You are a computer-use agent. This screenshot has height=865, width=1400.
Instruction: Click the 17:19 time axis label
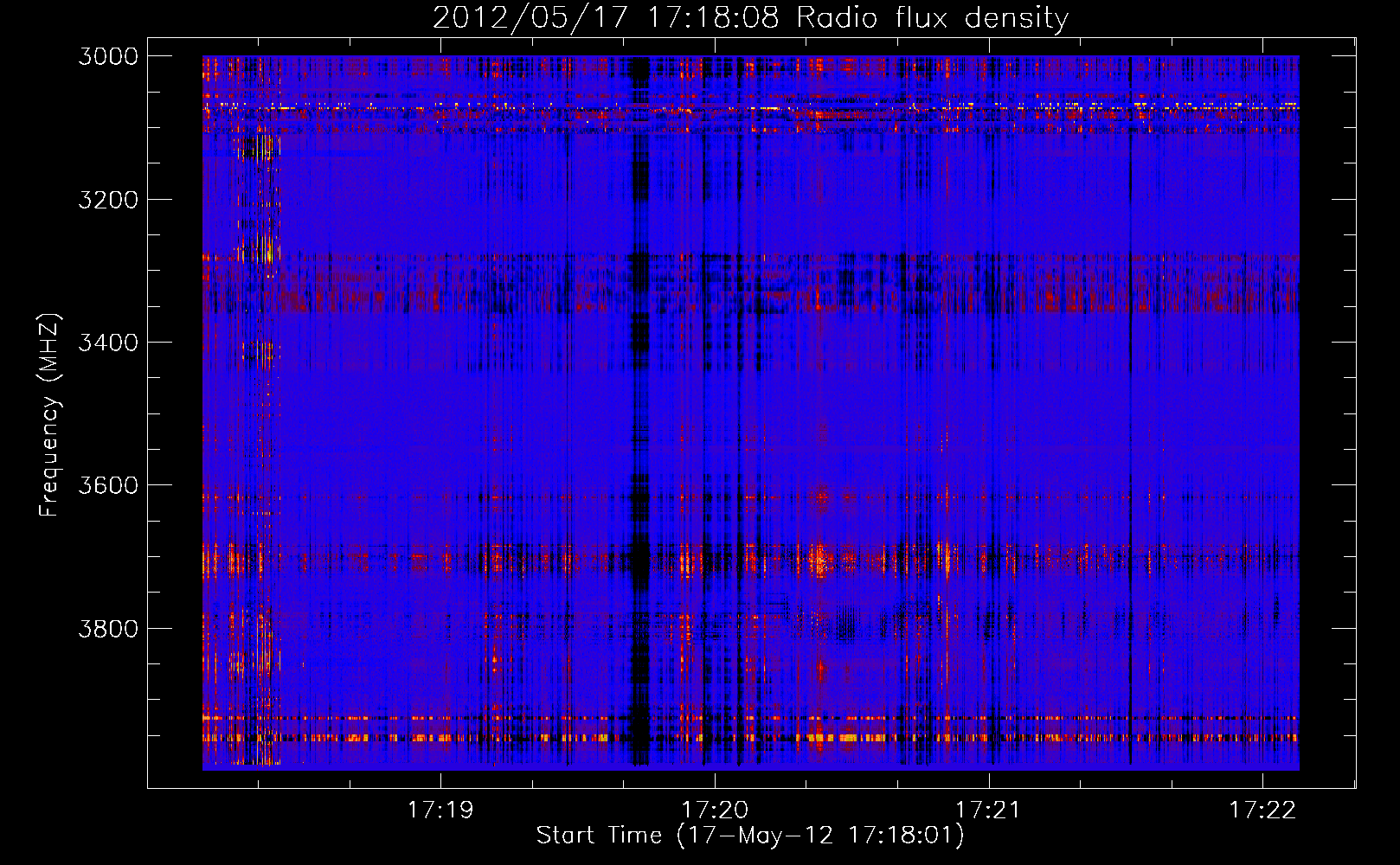[x=440, y=810]
